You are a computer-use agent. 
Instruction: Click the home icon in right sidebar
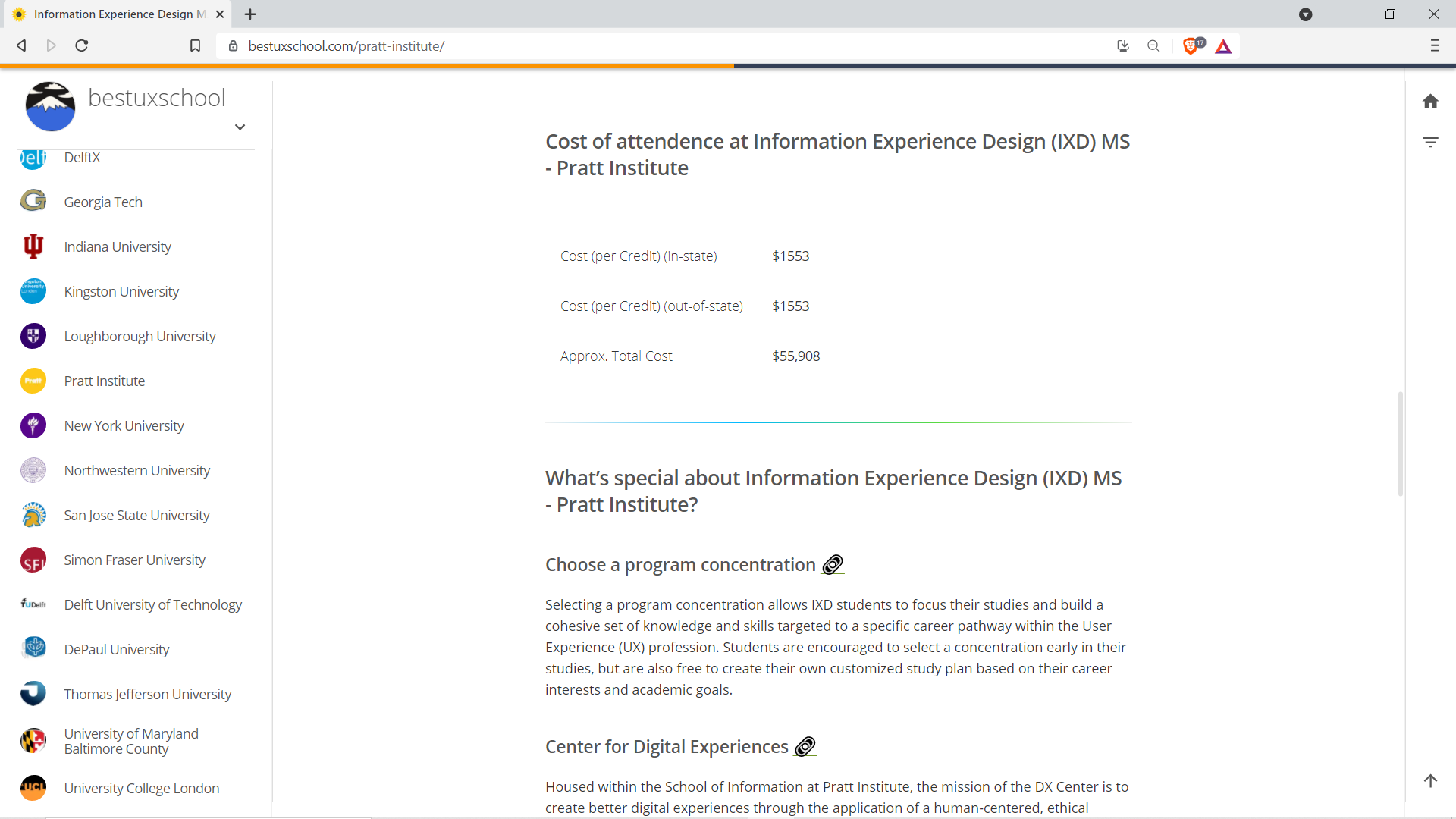coord(1430,102)
